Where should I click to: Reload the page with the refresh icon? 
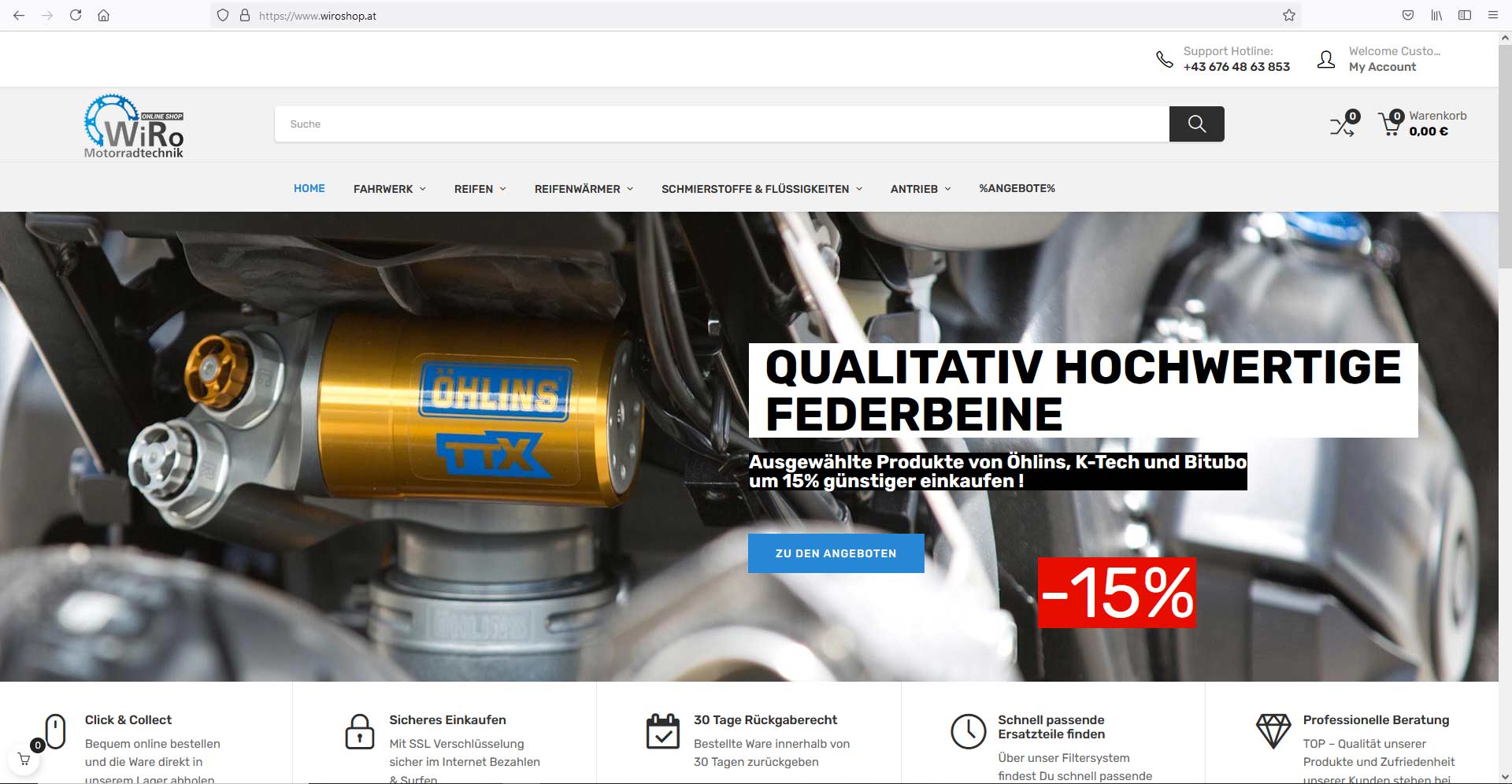click(x=76, y=16)
